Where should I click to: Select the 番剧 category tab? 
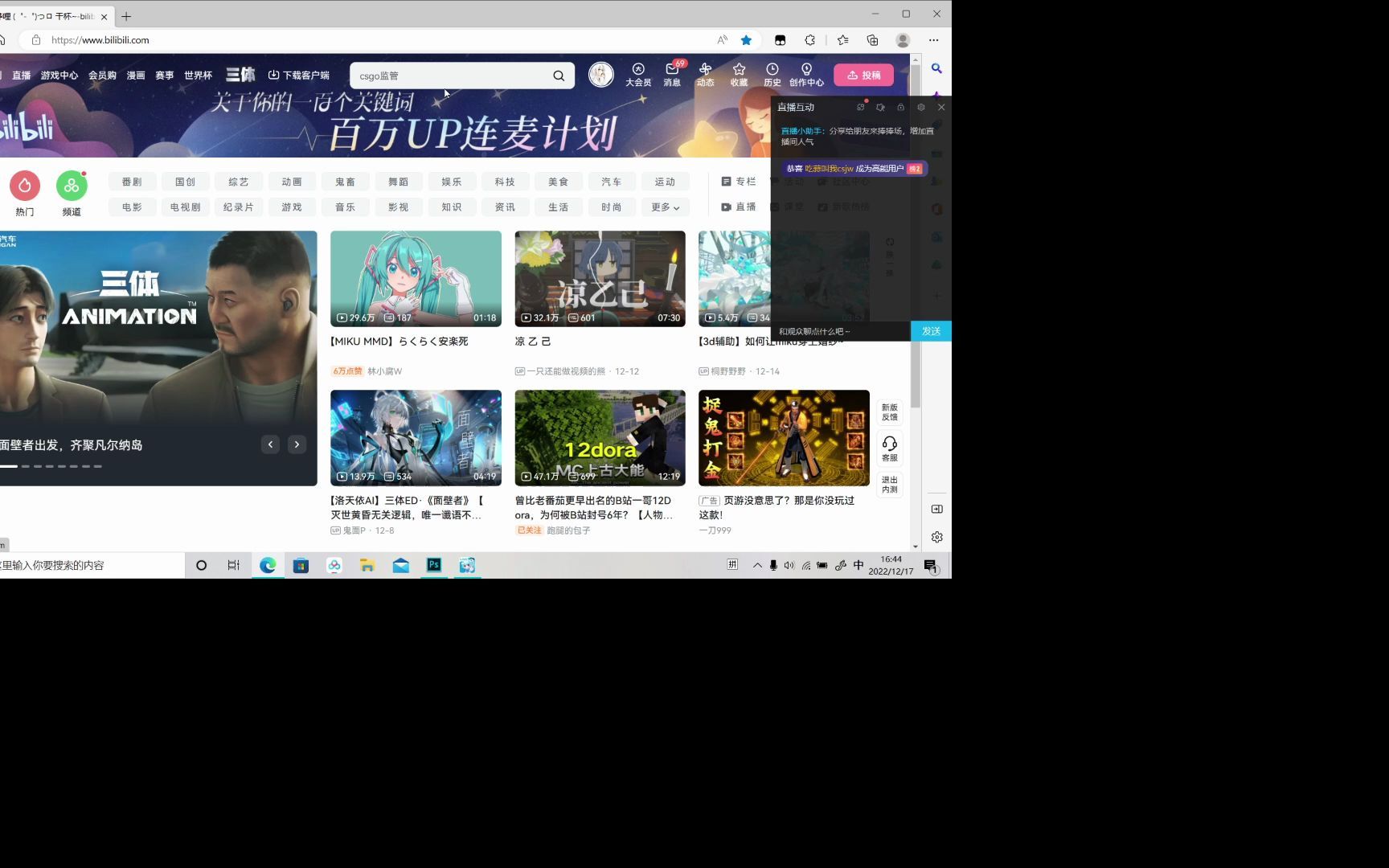(132, 182)
